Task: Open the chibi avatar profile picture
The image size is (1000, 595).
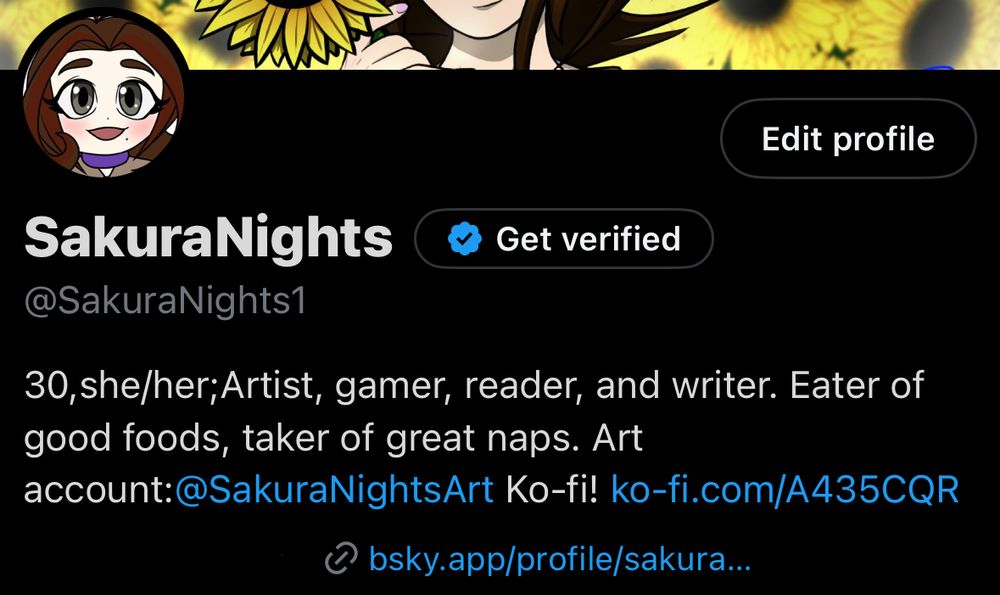Action: 103,94
